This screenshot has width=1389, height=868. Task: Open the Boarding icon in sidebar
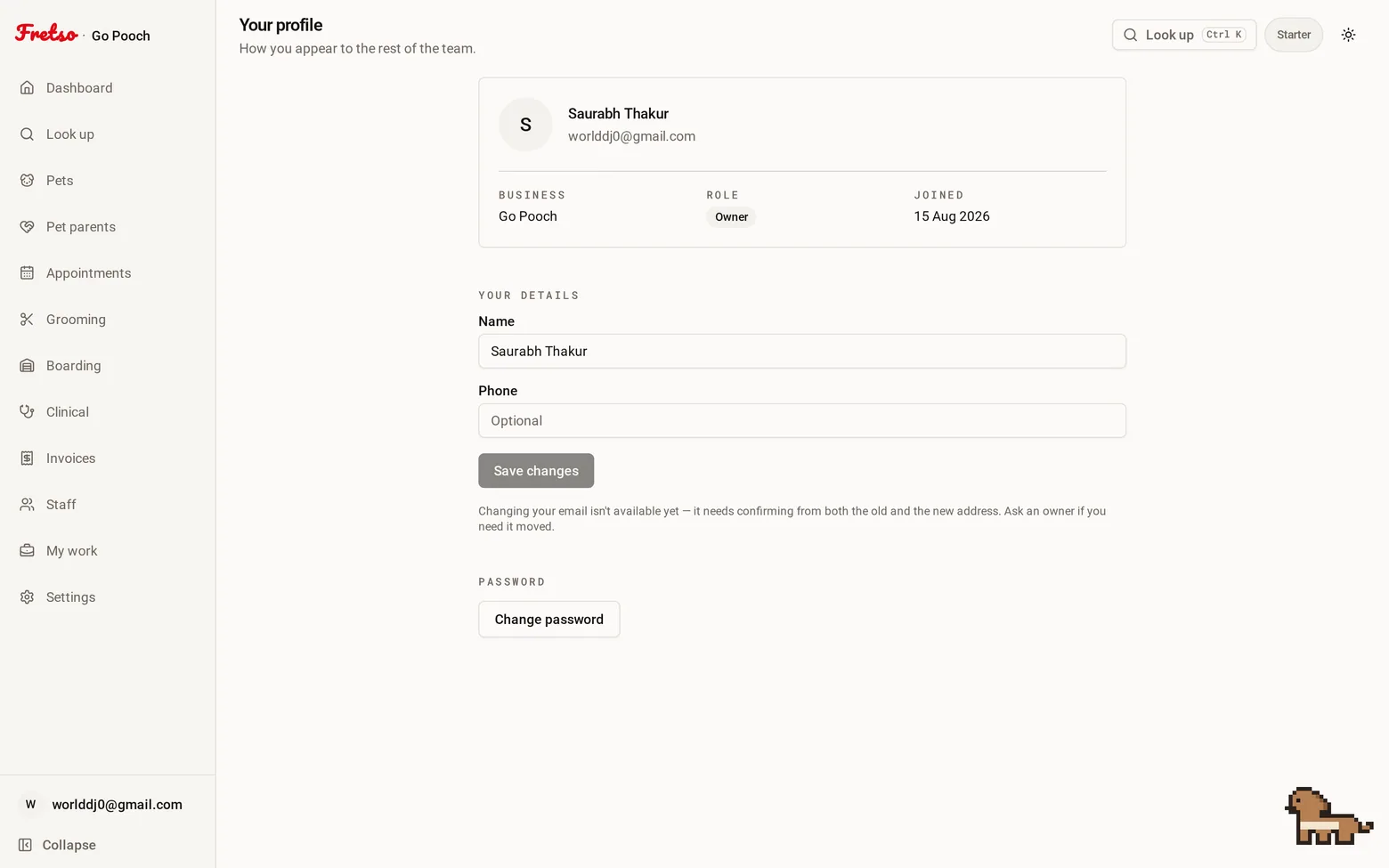coord(27,365)
